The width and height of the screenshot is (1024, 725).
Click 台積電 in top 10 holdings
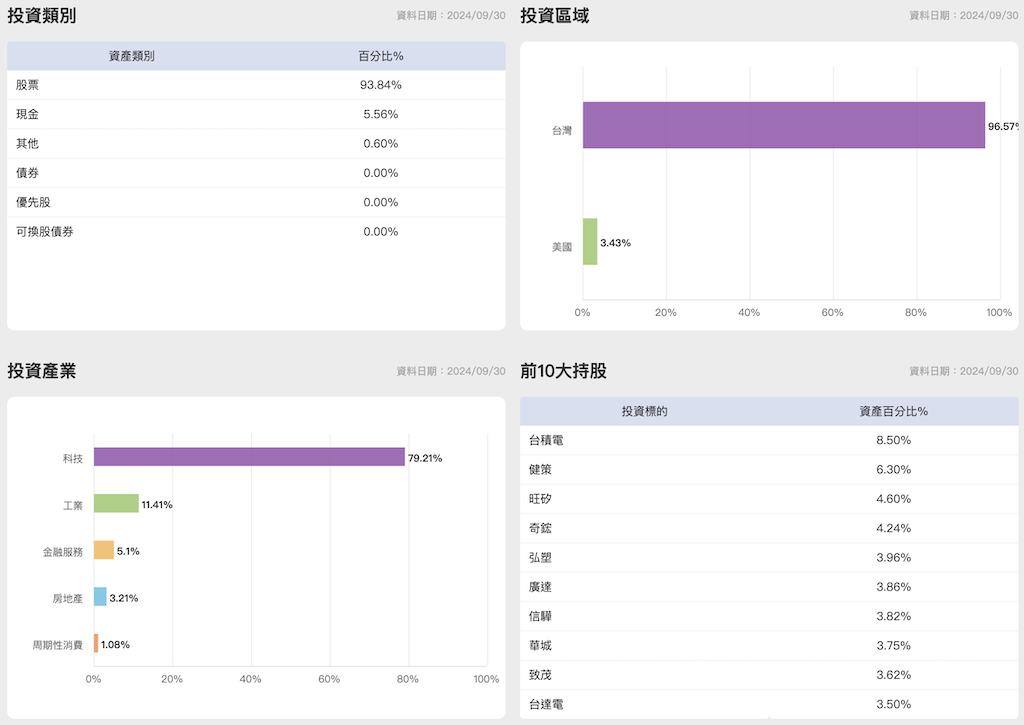click(546, 440)
